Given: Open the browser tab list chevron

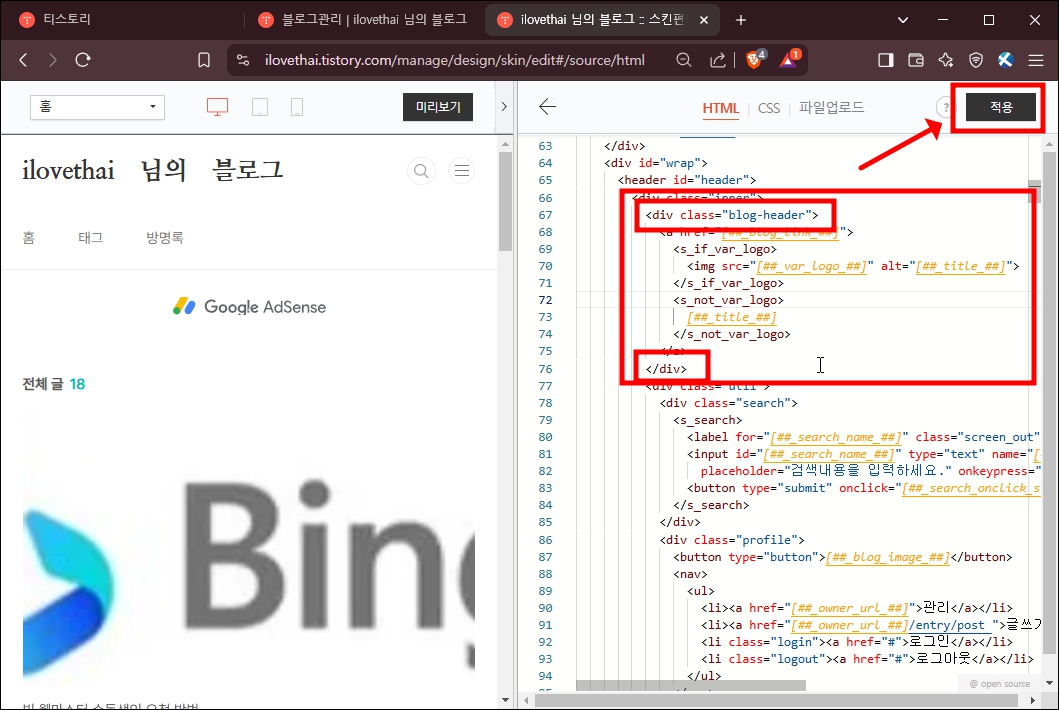Looking at the screenshot, I should point(902,19).
